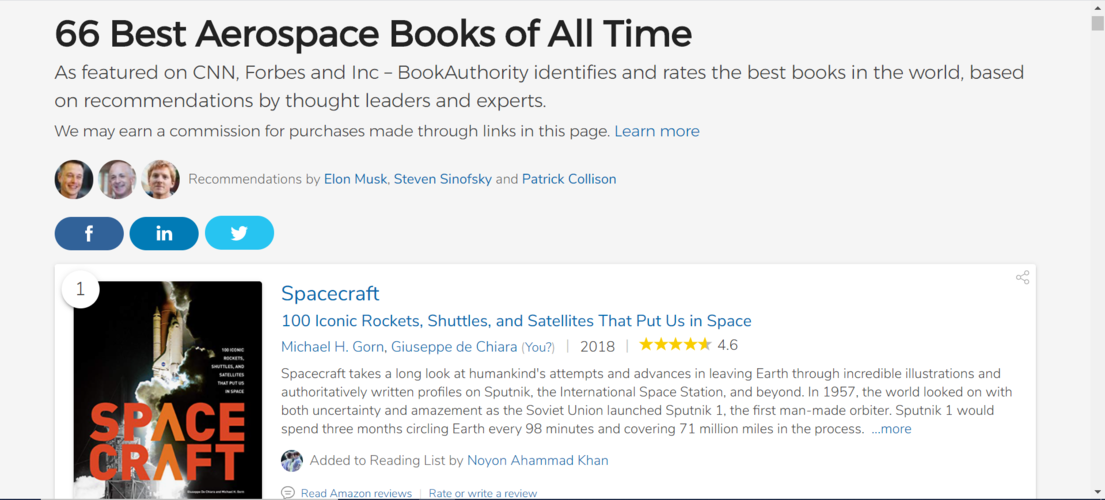Click the share icon on Spacecraft card
This screenshot has height=500, width=1105.
coord(1023,277)
